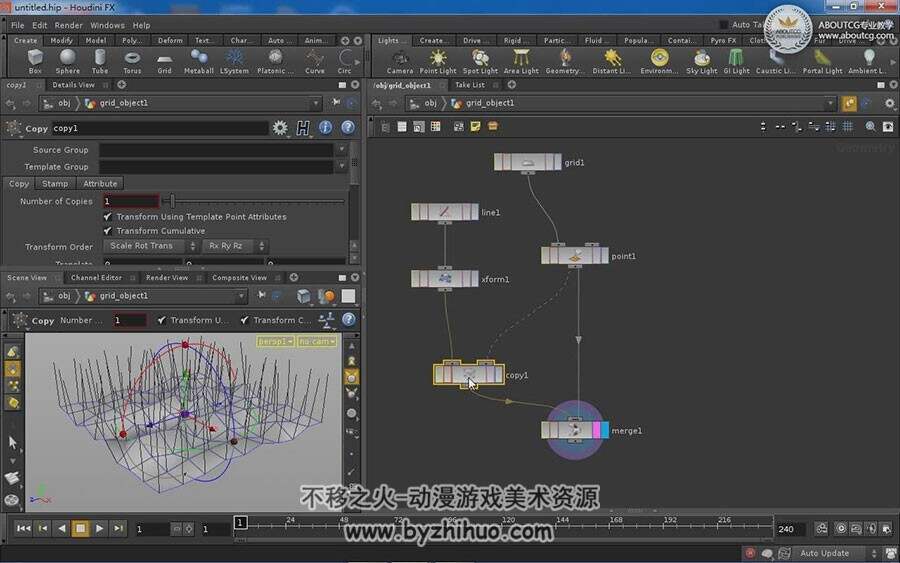Select the merge1 node
Screen dimensions: 900x563
[x=575, y=430]
